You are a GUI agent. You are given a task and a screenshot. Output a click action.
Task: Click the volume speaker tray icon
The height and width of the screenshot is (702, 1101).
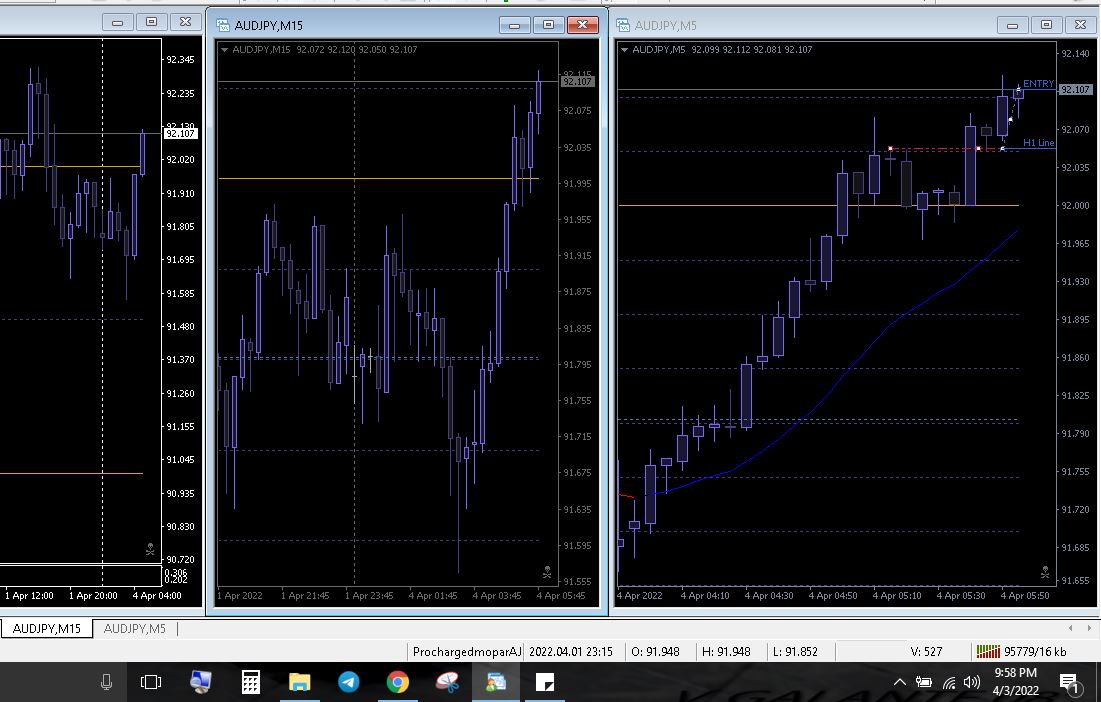[x=972, y=682]
